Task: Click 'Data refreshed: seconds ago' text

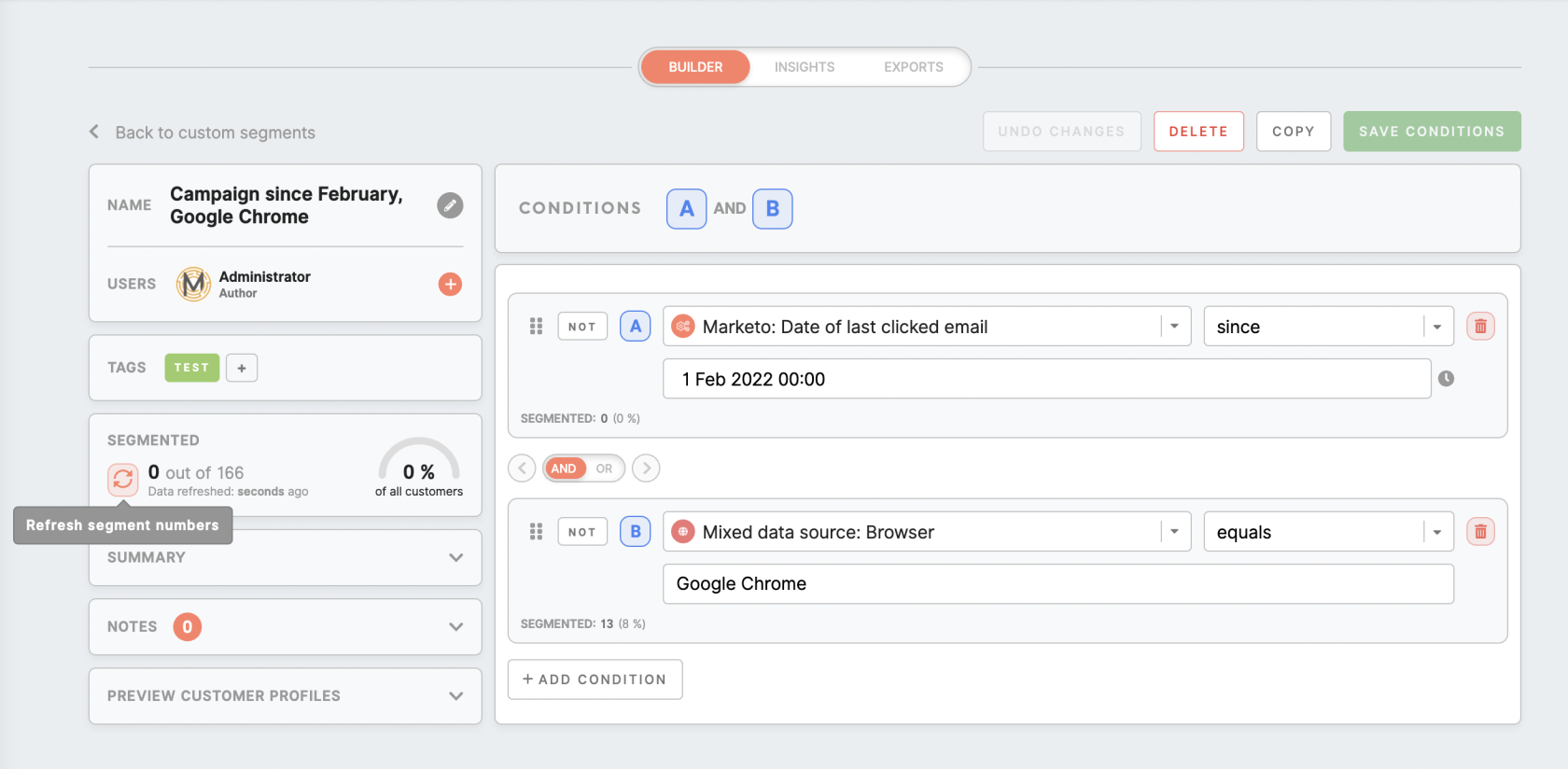Action: click(x=228, y=492)
